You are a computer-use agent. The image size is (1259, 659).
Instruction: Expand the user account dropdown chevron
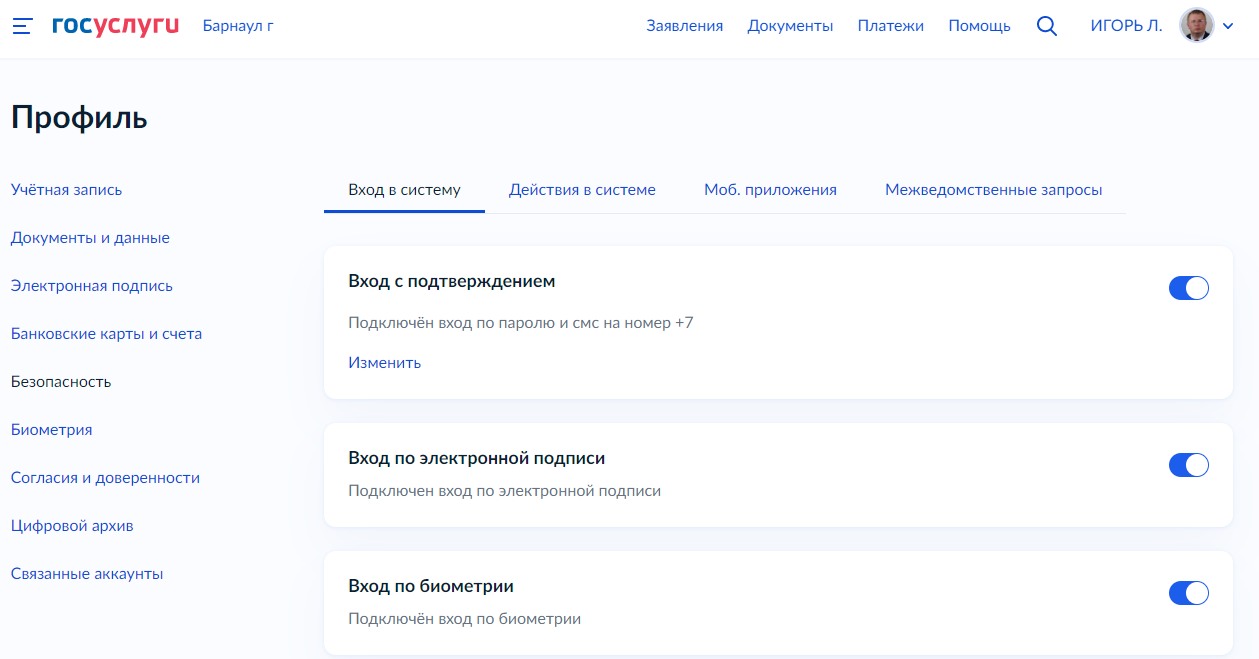coord(1229,27)
